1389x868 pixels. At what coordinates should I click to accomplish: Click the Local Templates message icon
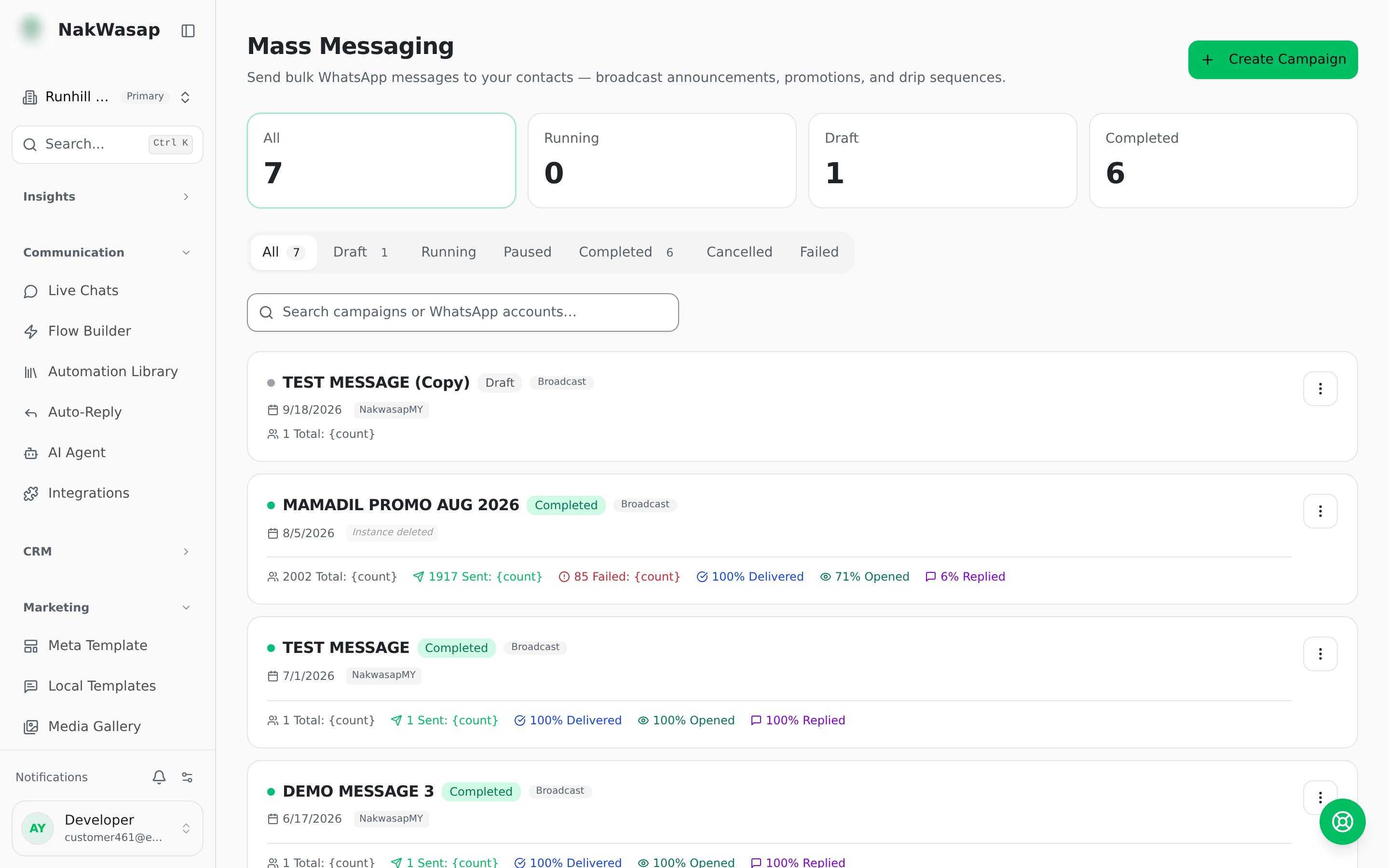point(31,687)
